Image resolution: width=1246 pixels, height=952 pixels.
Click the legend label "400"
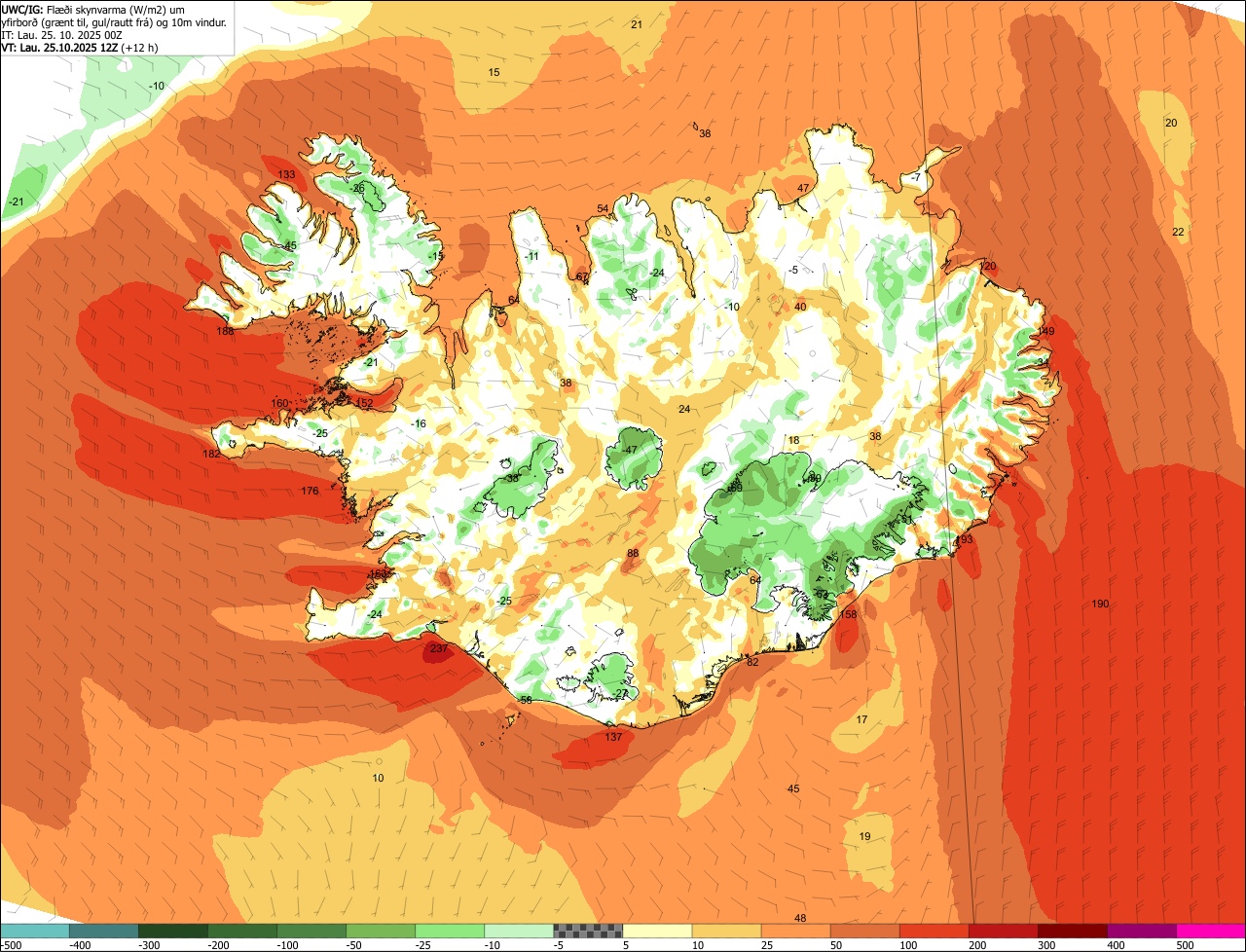(x=1116, y=945)
